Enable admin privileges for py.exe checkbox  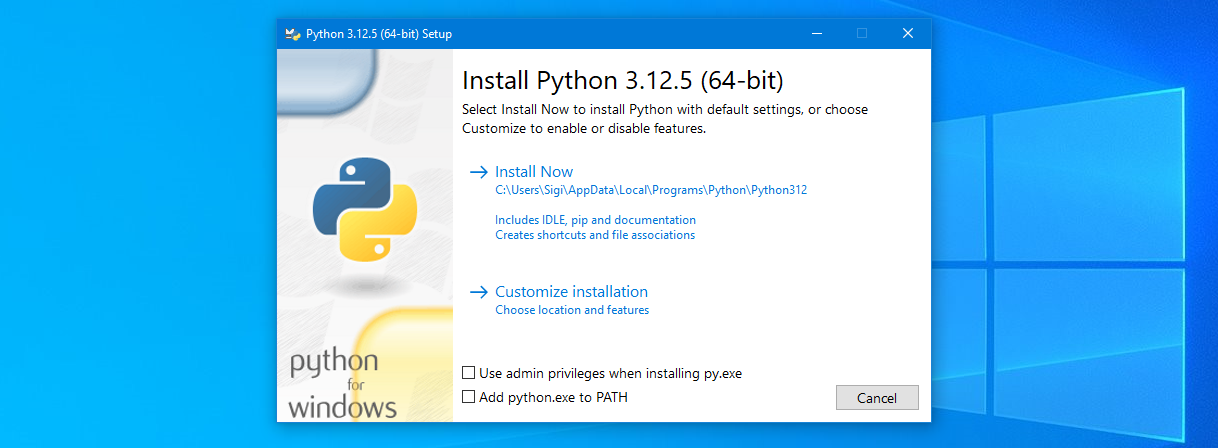468,373
